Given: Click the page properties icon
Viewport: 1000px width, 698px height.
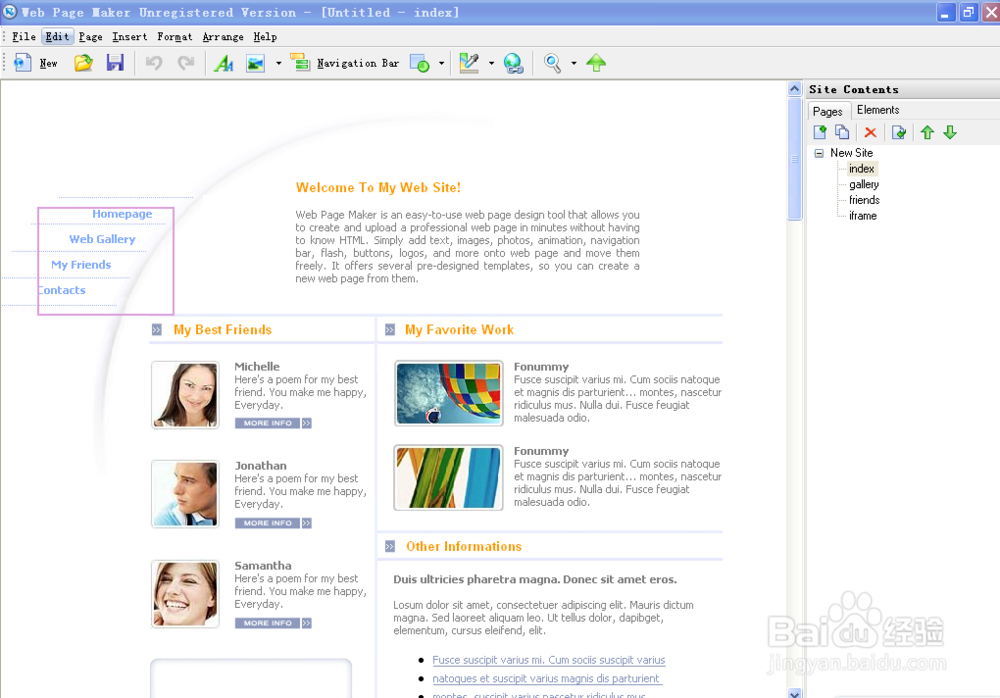Looking at the screenshot, I should (899, 133).
